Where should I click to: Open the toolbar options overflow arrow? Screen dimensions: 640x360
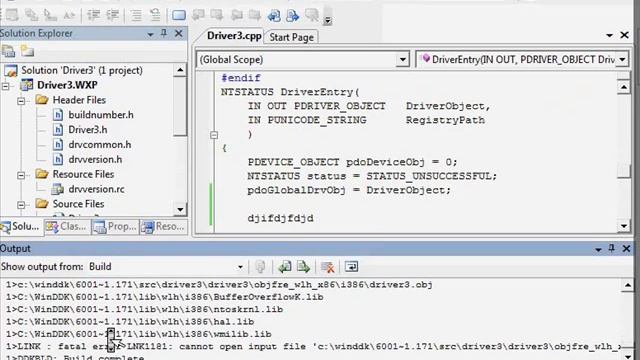point(327,20)
